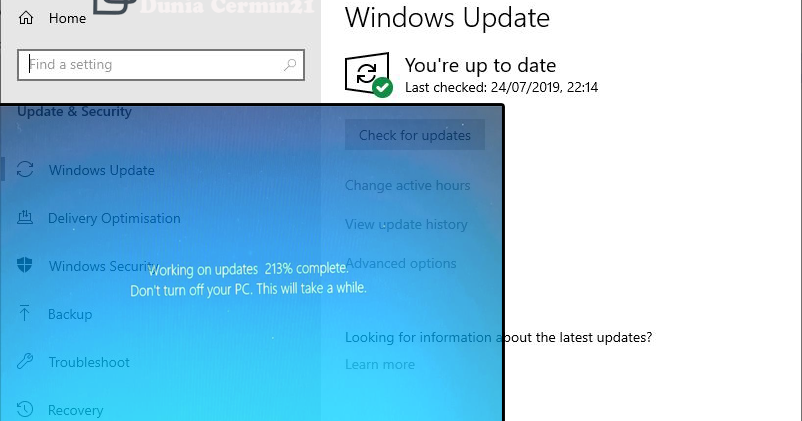Click the Check for updates button
The height and width of the screenshot is (421, 802).
coord(415,135)
